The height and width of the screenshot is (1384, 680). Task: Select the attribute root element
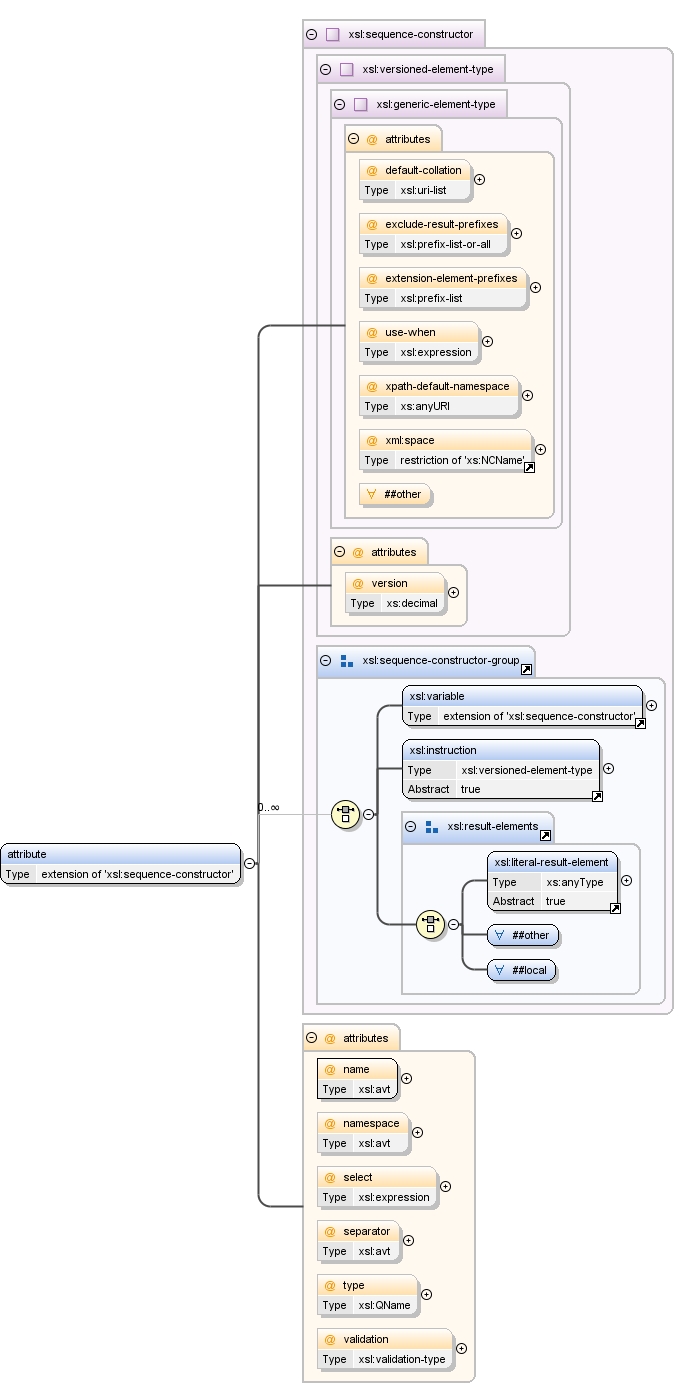coord(121,864)
